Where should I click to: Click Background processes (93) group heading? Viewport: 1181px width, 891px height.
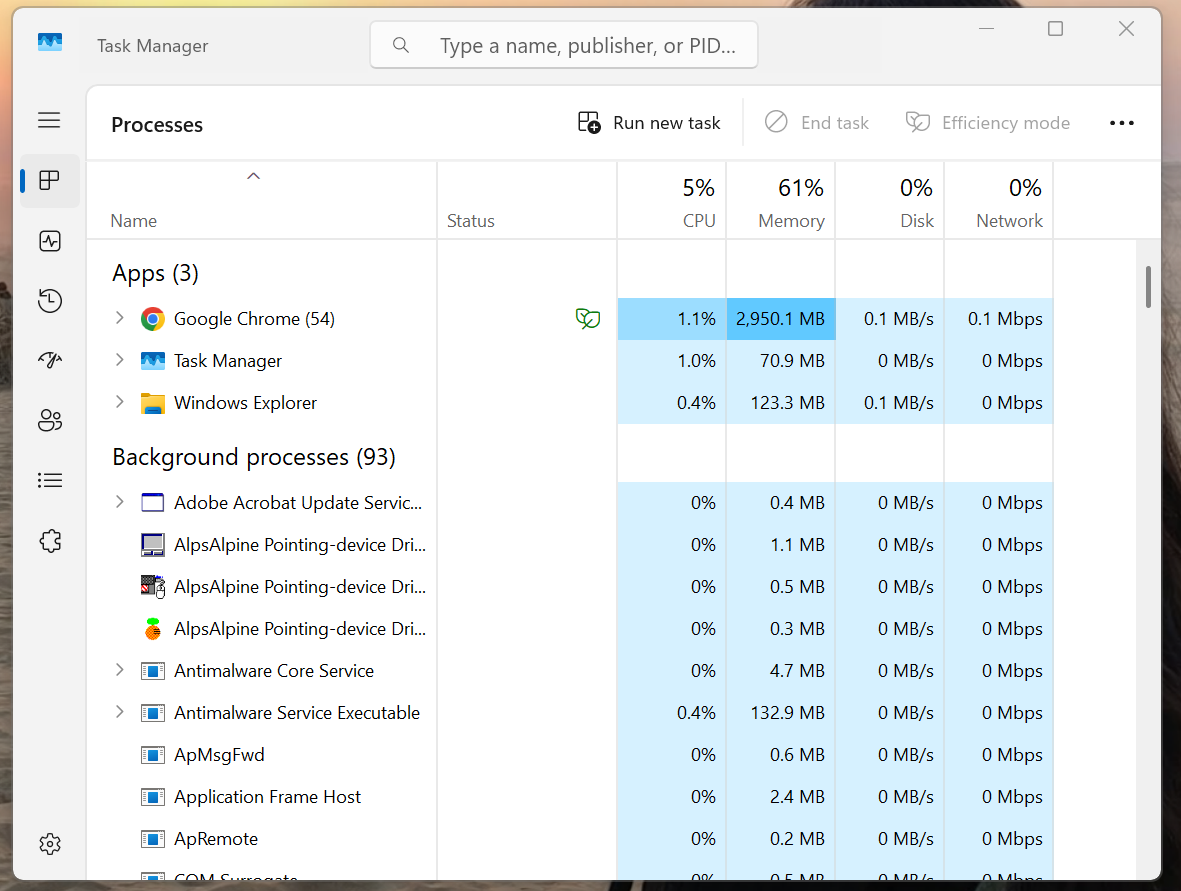tap(254, 457)
